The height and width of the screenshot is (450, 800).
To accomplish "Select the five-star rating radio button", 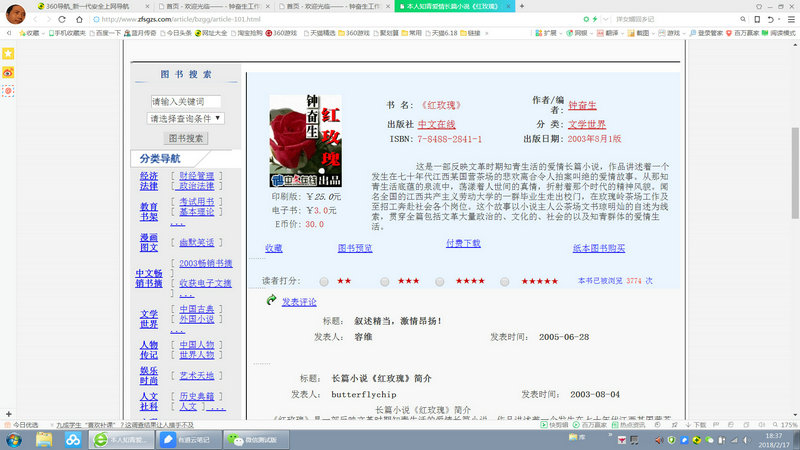I will click(505, 282).
